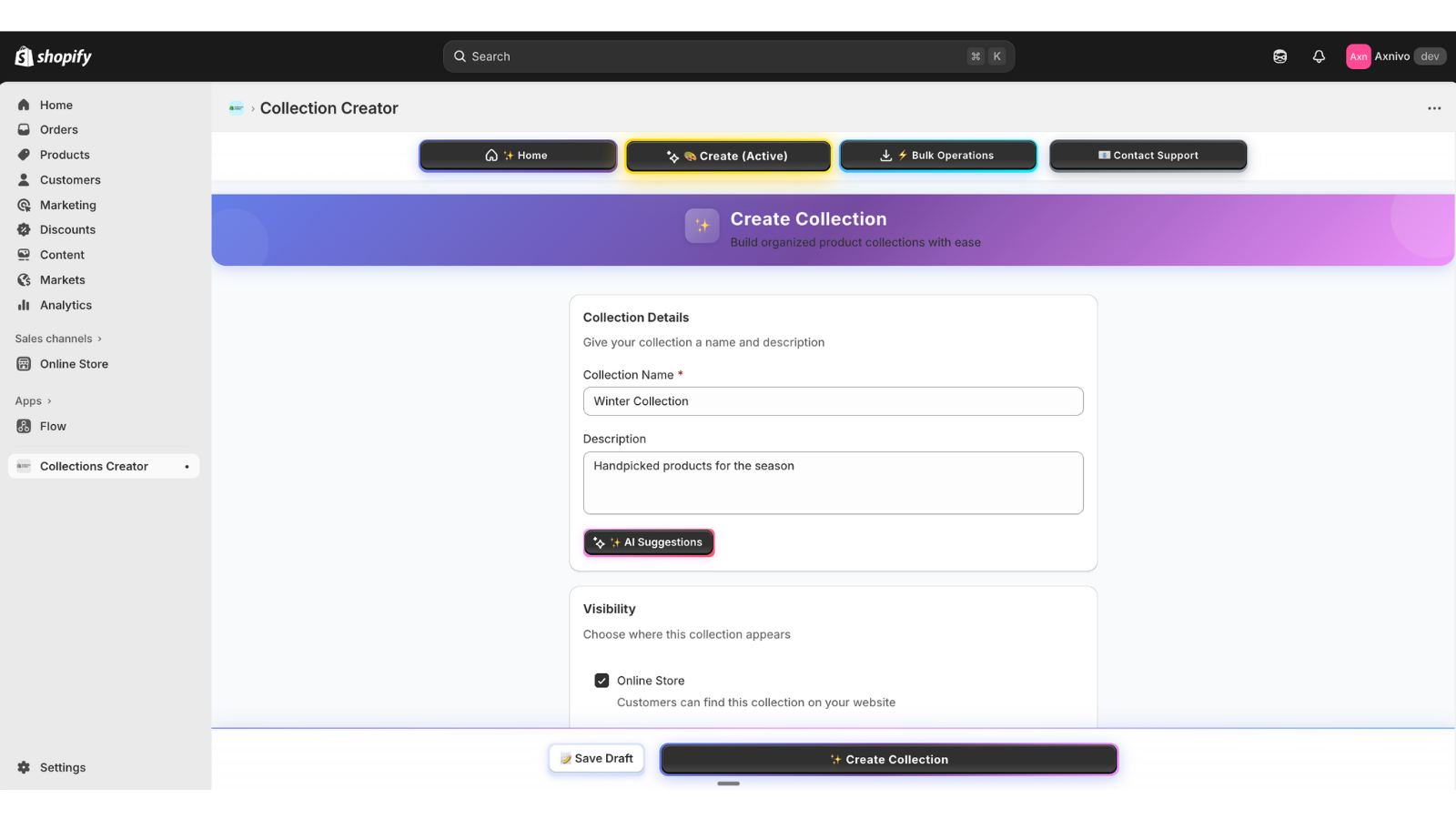Click the Visibility section heading
This screenshot has height=819, width=1456.
[609, 609]
